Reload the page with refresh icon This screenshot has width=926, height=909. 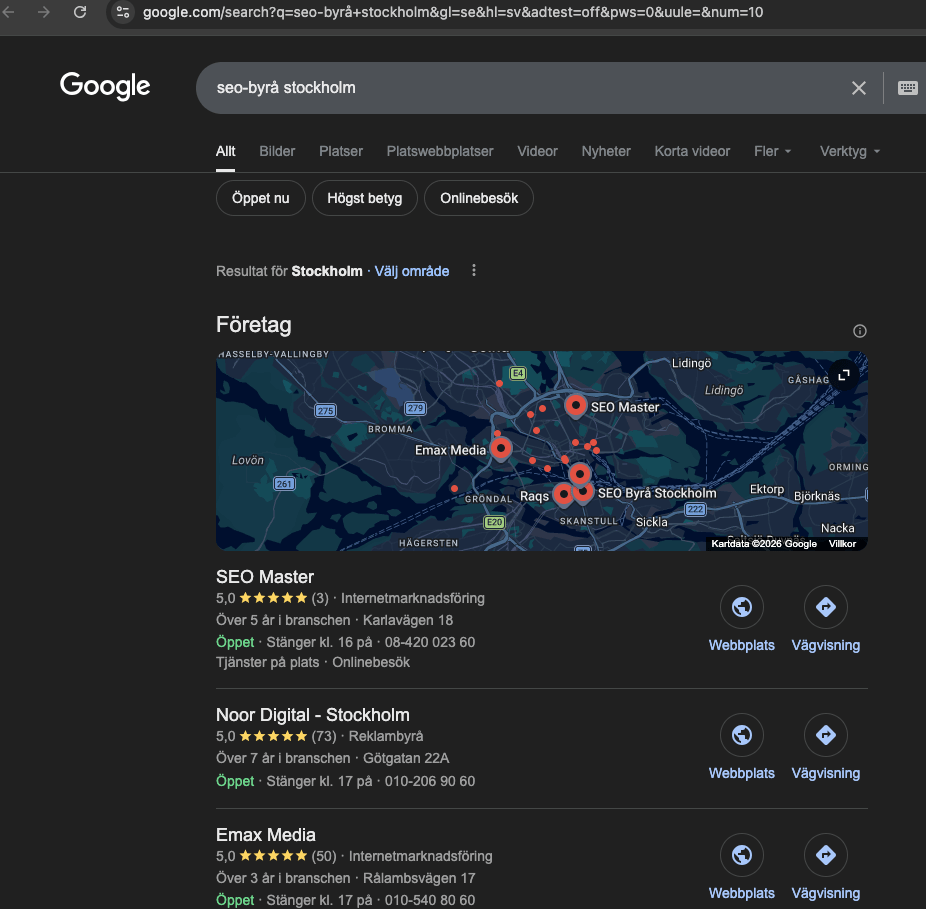[80, 12]
